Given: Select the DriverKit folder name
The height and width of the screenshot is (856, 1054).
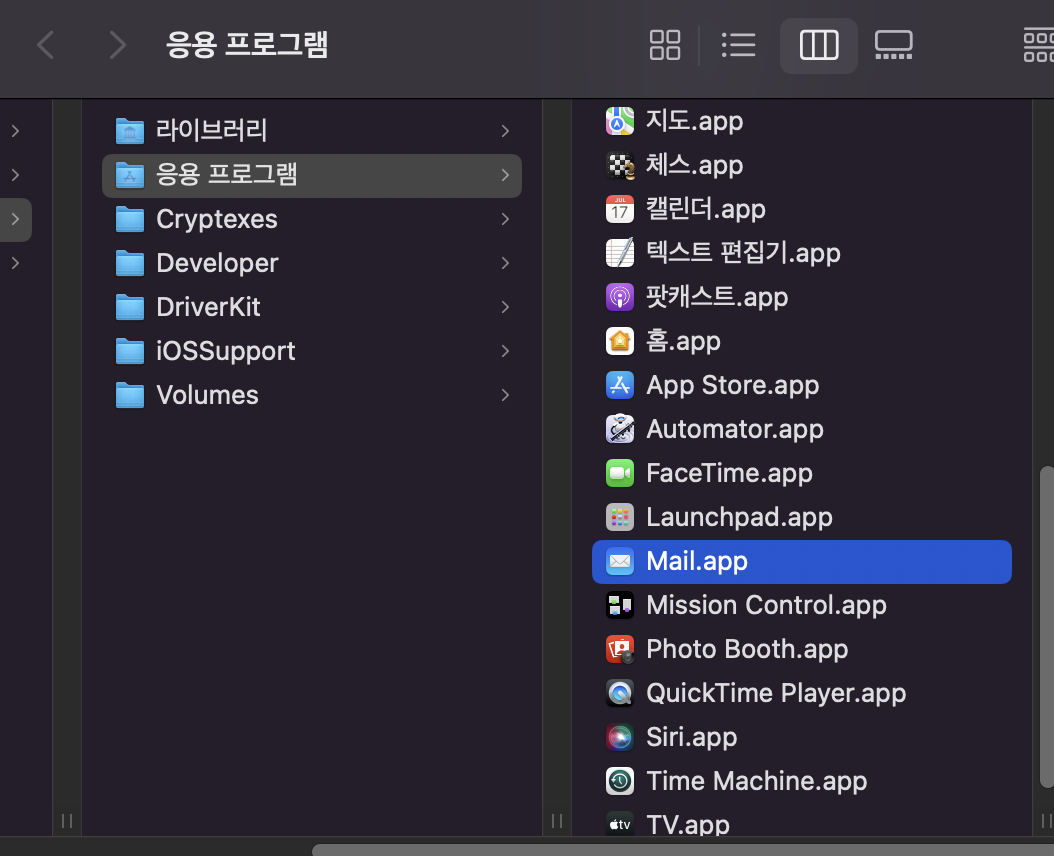Looking at the screenshot, I should pos(208,307).
